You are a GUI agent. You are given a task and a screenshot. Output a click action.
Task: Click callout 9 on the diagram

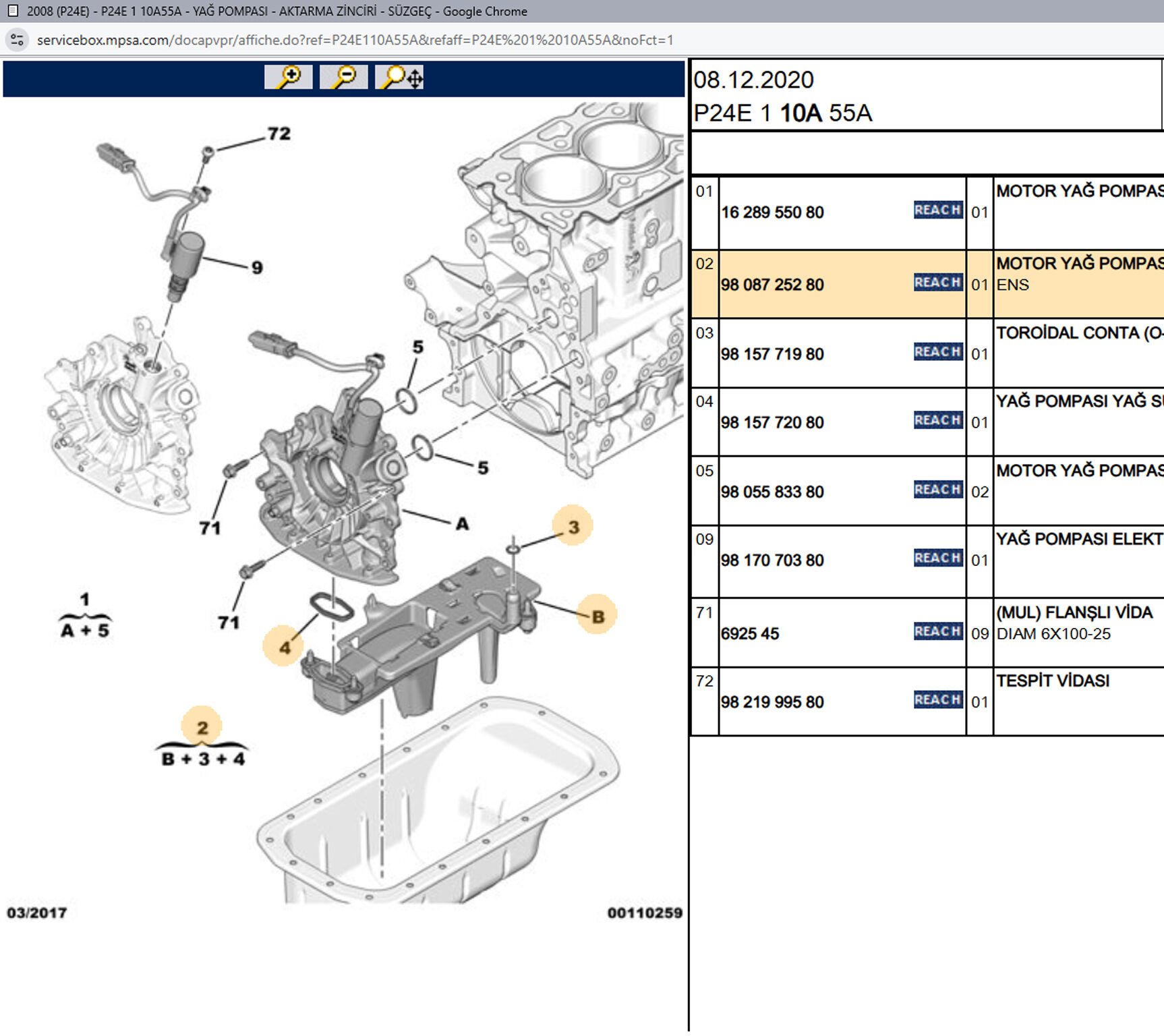[257, 268]
